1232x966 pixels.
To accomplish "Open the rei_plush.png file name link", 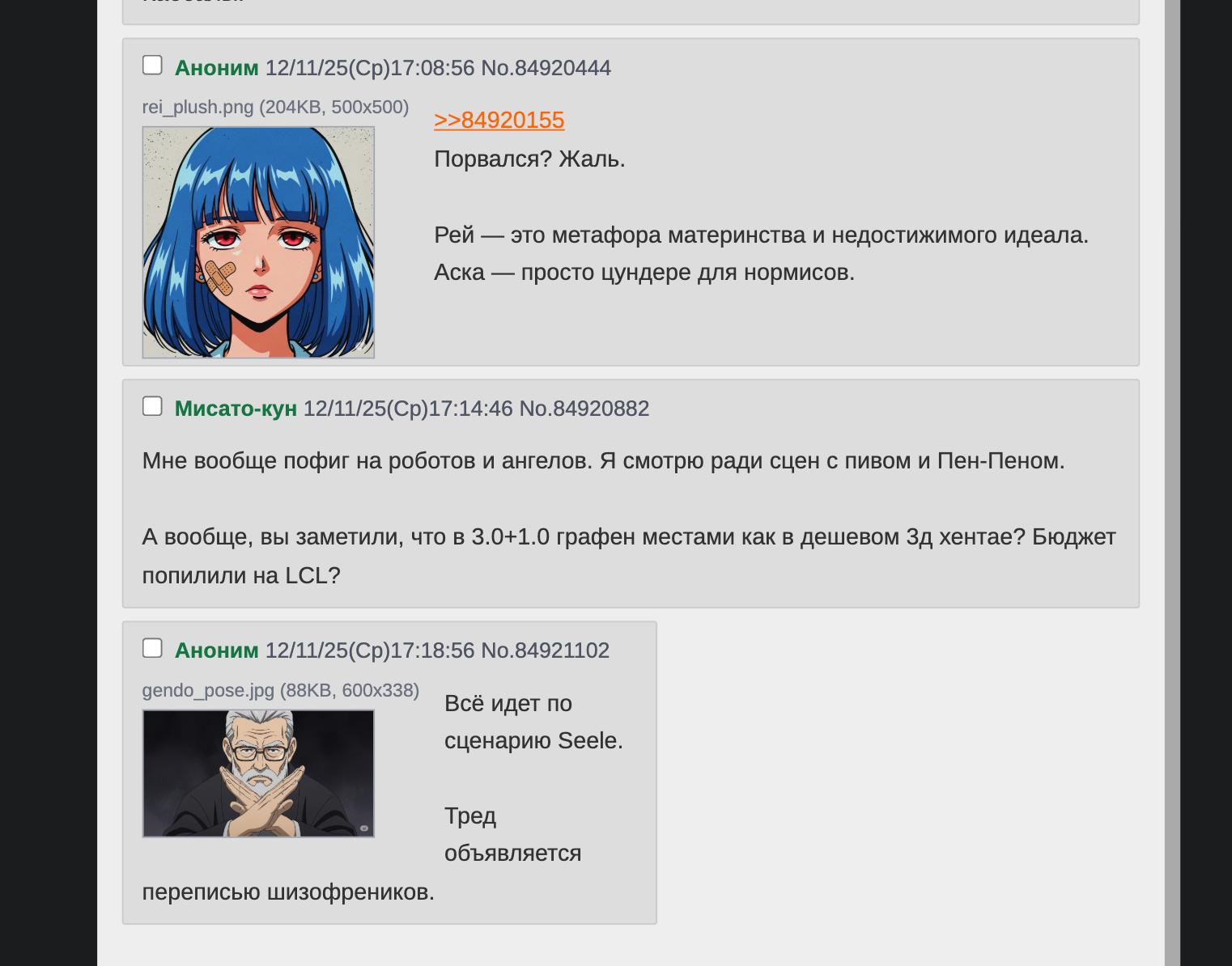I will coord(198,107).
